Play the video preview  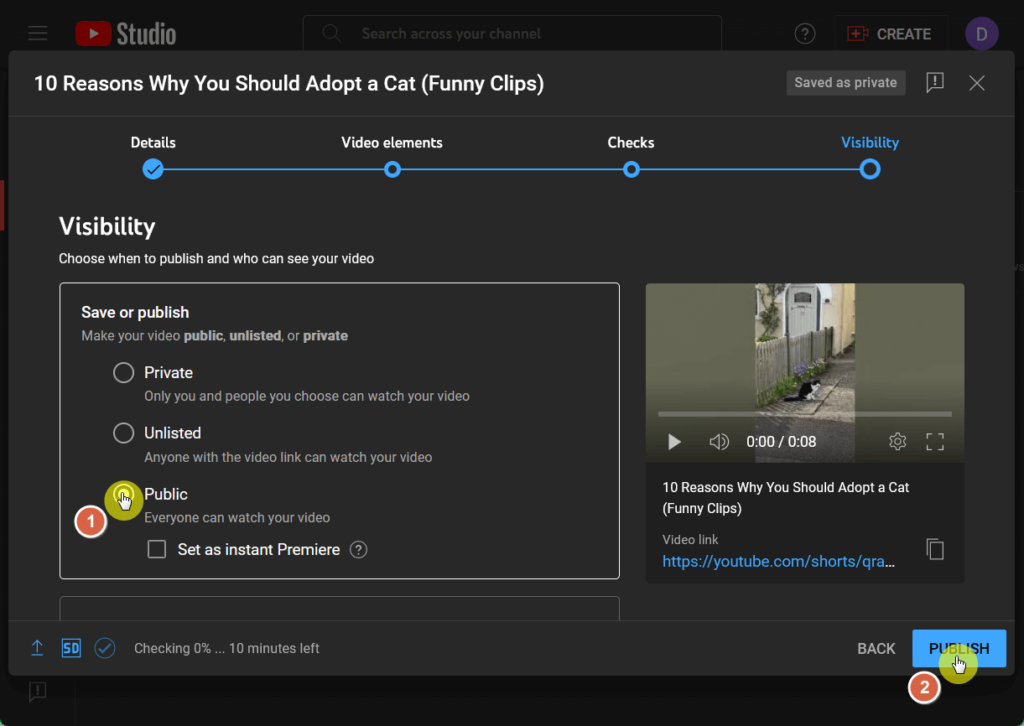tap(674, 442)
